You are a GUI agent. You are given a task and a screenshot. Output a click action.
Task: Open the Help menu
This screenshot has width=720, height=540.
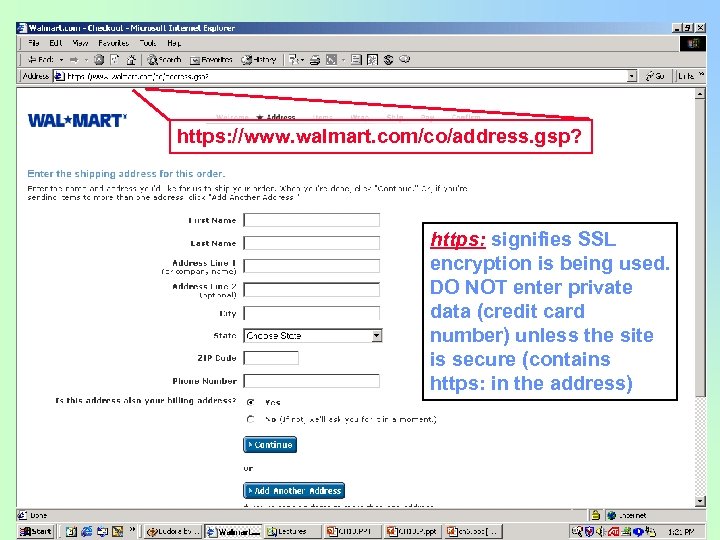tap(174, 43)
